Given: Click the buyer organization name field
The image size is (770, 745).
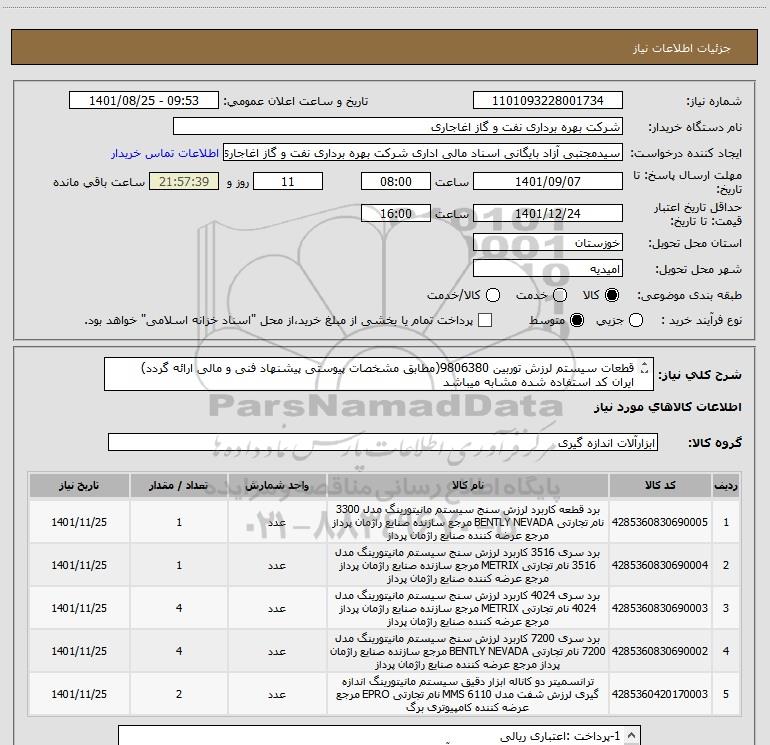Looking at the screenshot, I should tap(398, 127).
